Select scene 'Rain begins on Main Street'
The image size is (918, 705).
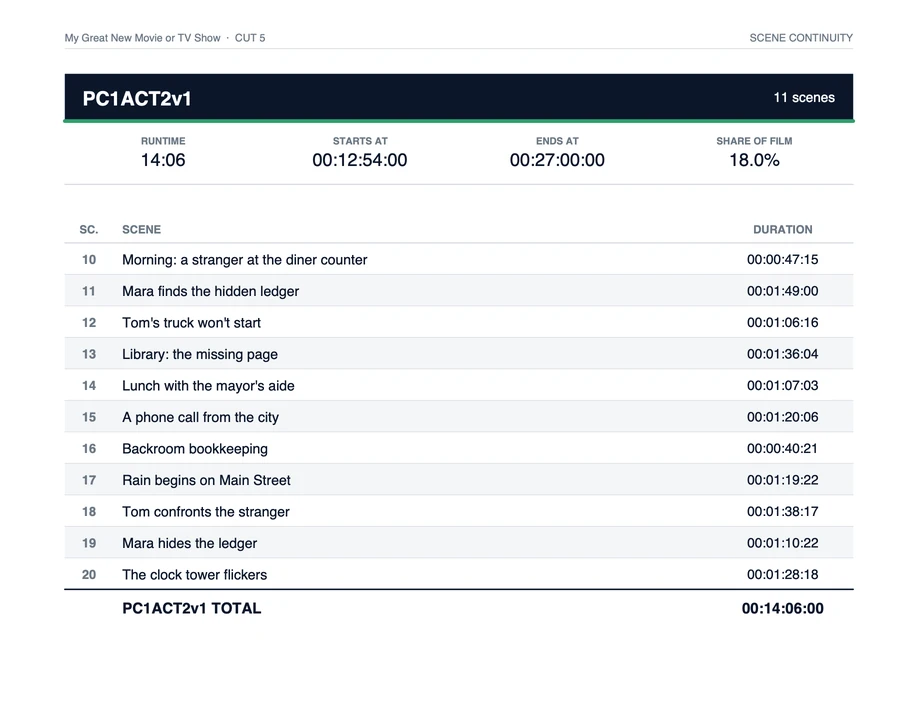pyautogui.click(x=206, y=481)
